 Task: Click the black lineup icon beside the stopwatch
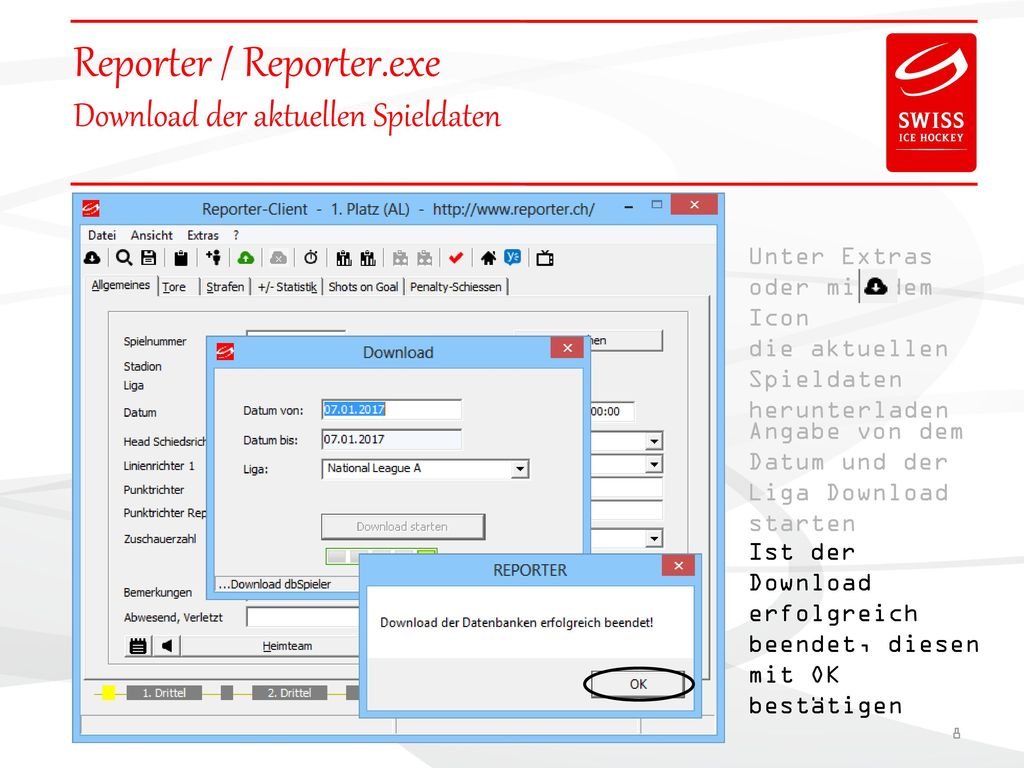point(344,259)
